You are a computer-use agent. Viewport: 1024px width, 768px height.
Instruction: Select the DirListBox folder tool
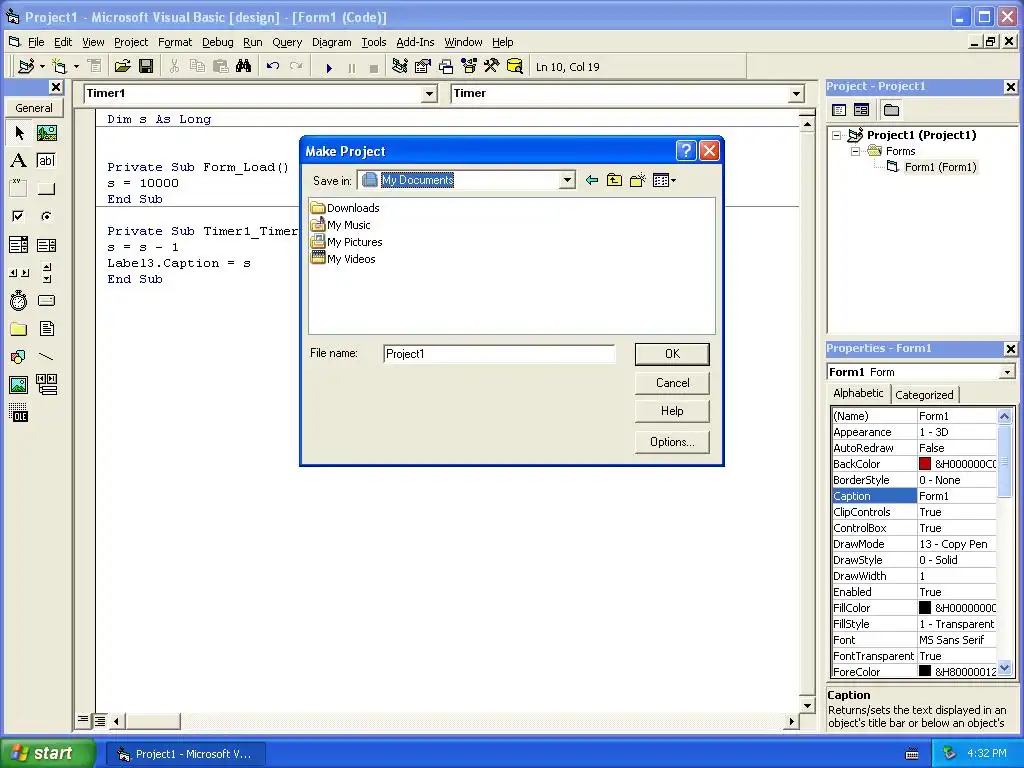[x=19, y=329]
